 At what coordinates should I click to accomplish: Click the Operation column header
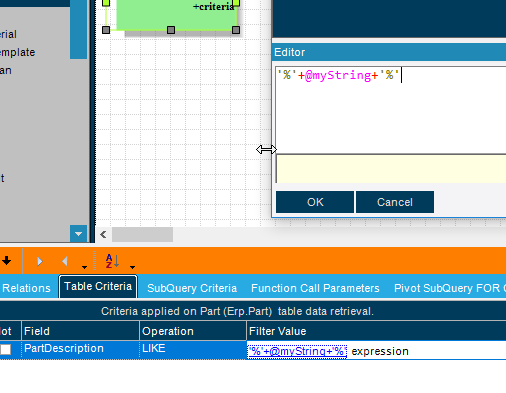pyautogui.click(x=193, y=331)
